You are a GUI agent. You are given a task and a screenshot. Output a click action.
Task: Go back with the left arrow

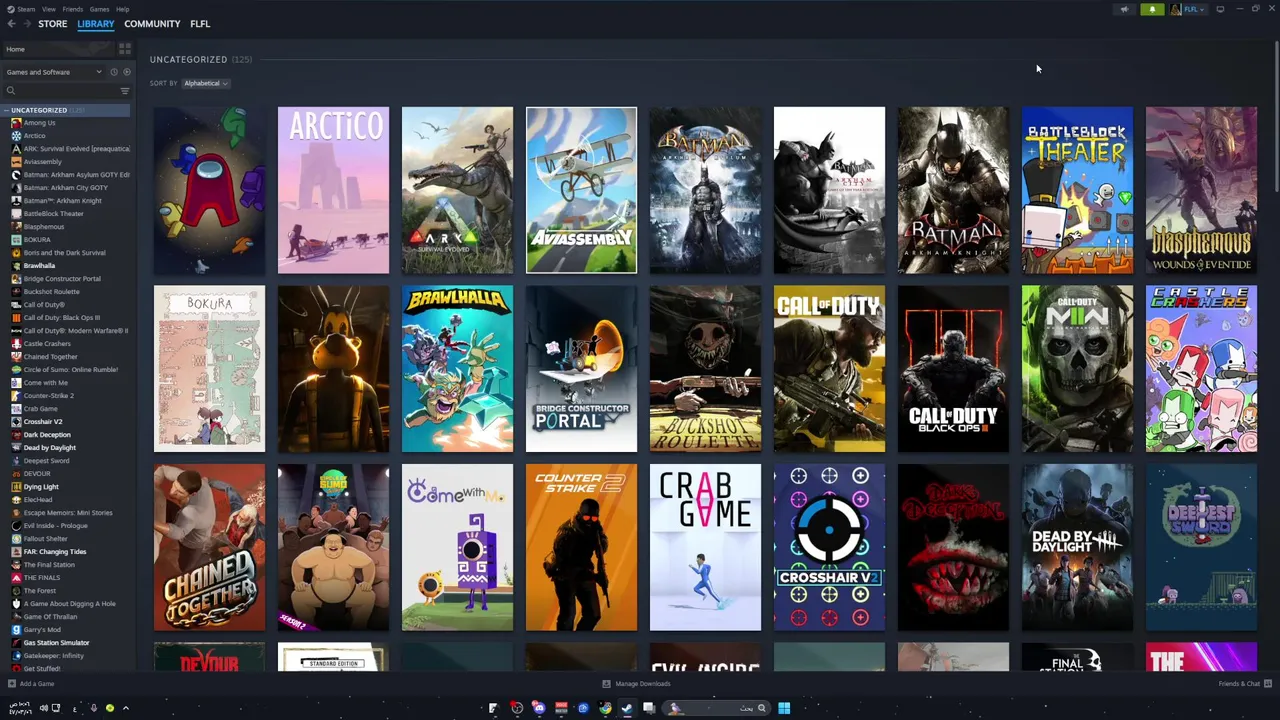click(11, 24)
